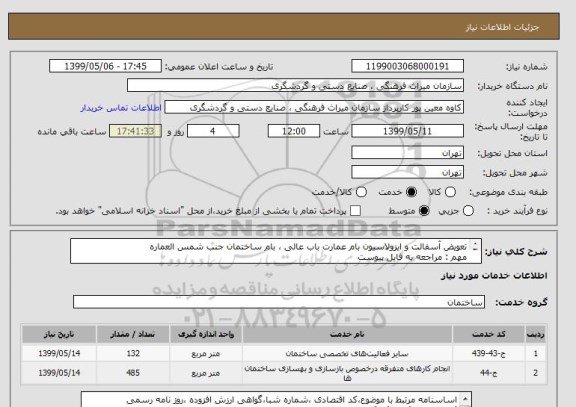Click the تاریخ نیاز column header
This screenshot has height=407, width=576.
click(59, 334)
